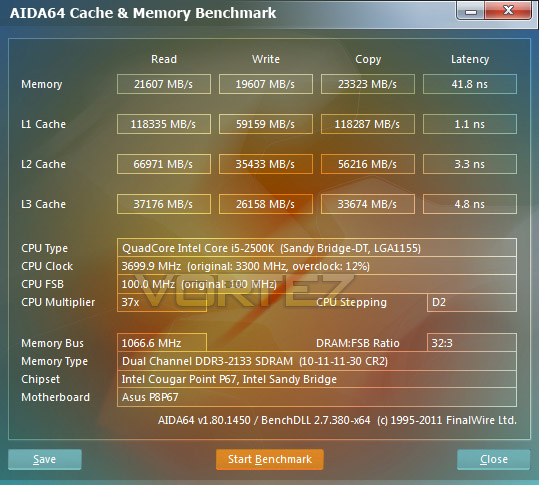Select the CPU Clock field
This screenshot has height=485, width=539.
(x=317, y=266)
